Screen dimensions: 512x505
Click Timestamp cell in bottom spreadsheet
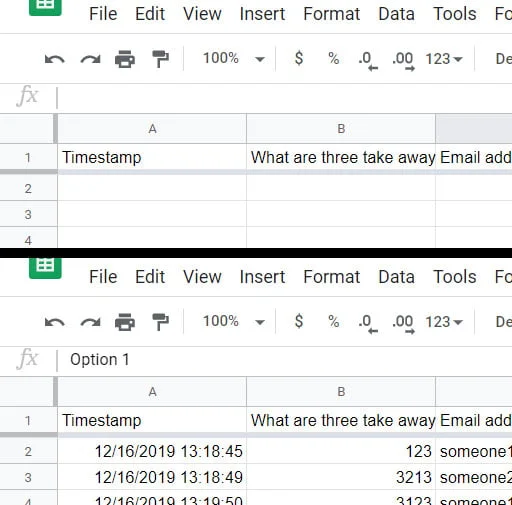pyautogui.click(x=152, y=420)
